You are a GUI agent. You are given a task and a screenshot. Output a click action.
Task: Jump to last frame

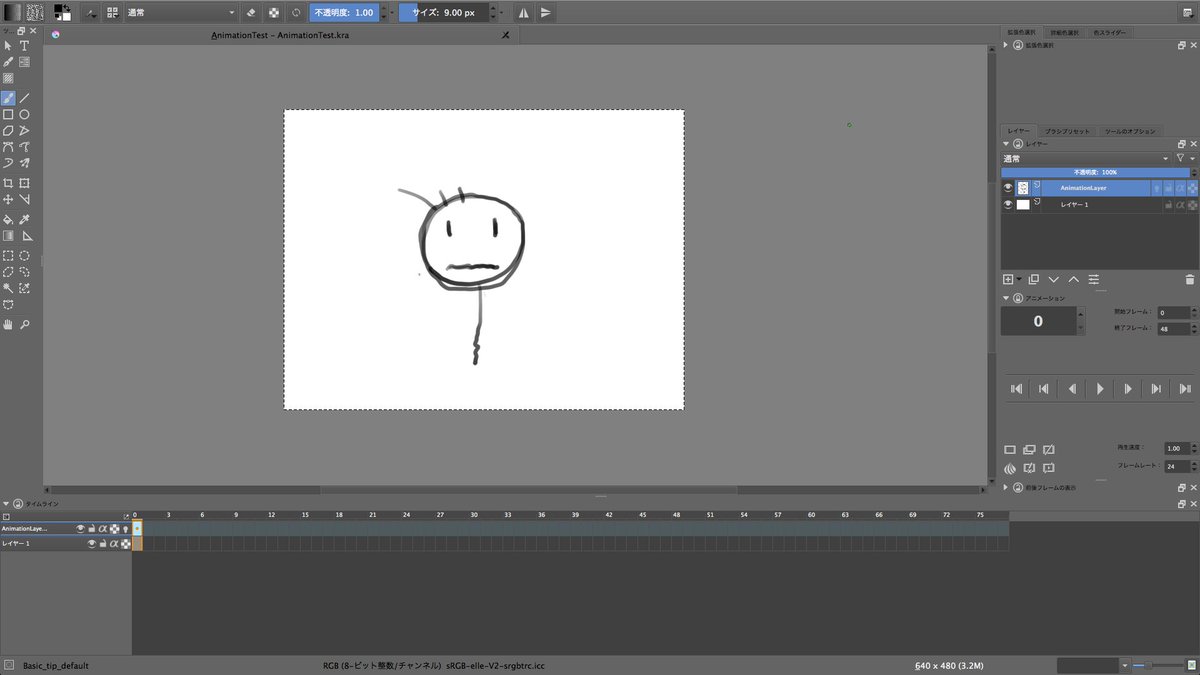pyautogui.click(x=1185, y=388)
